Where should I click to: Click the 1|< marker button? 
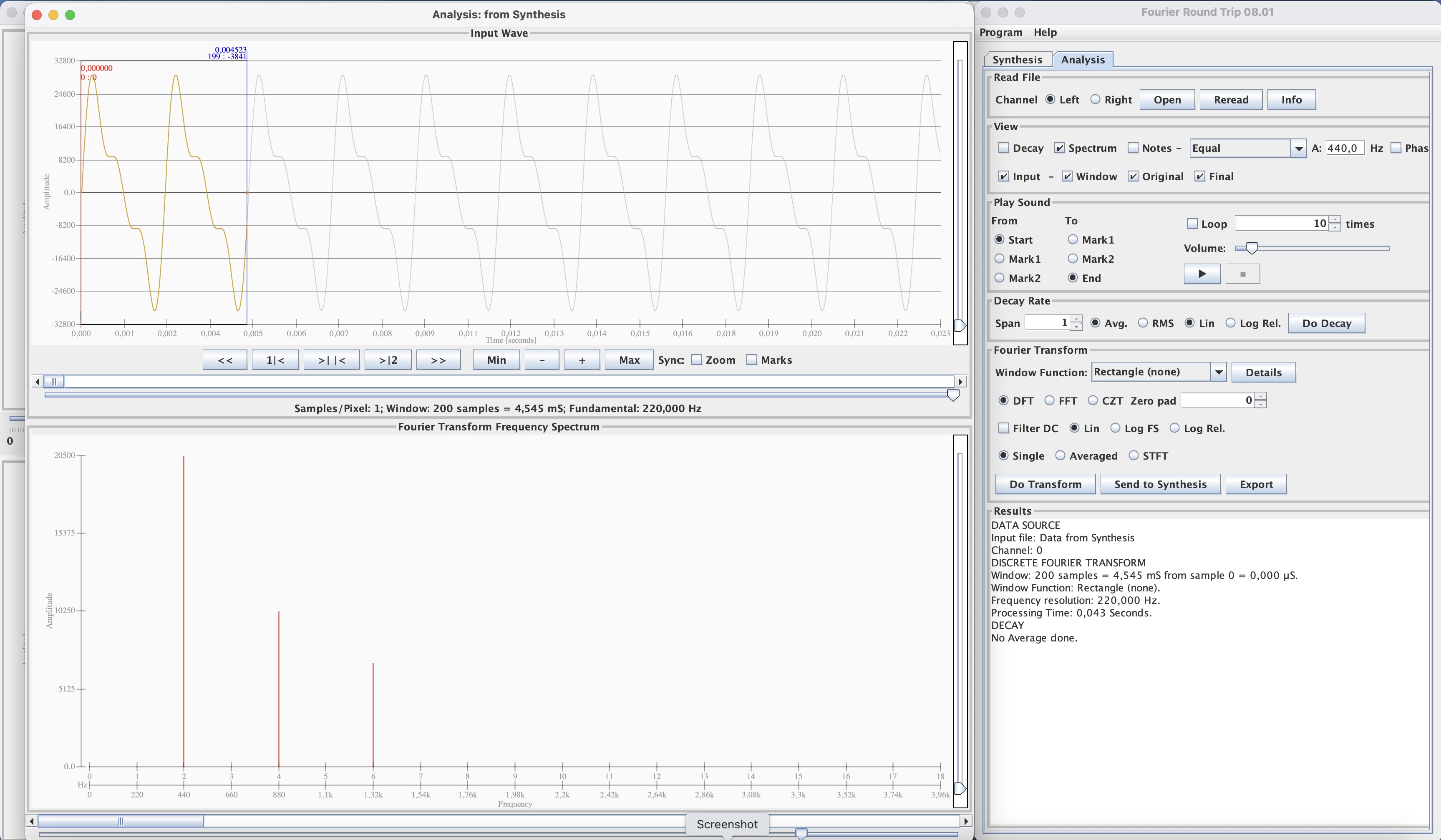click(275, 360)
